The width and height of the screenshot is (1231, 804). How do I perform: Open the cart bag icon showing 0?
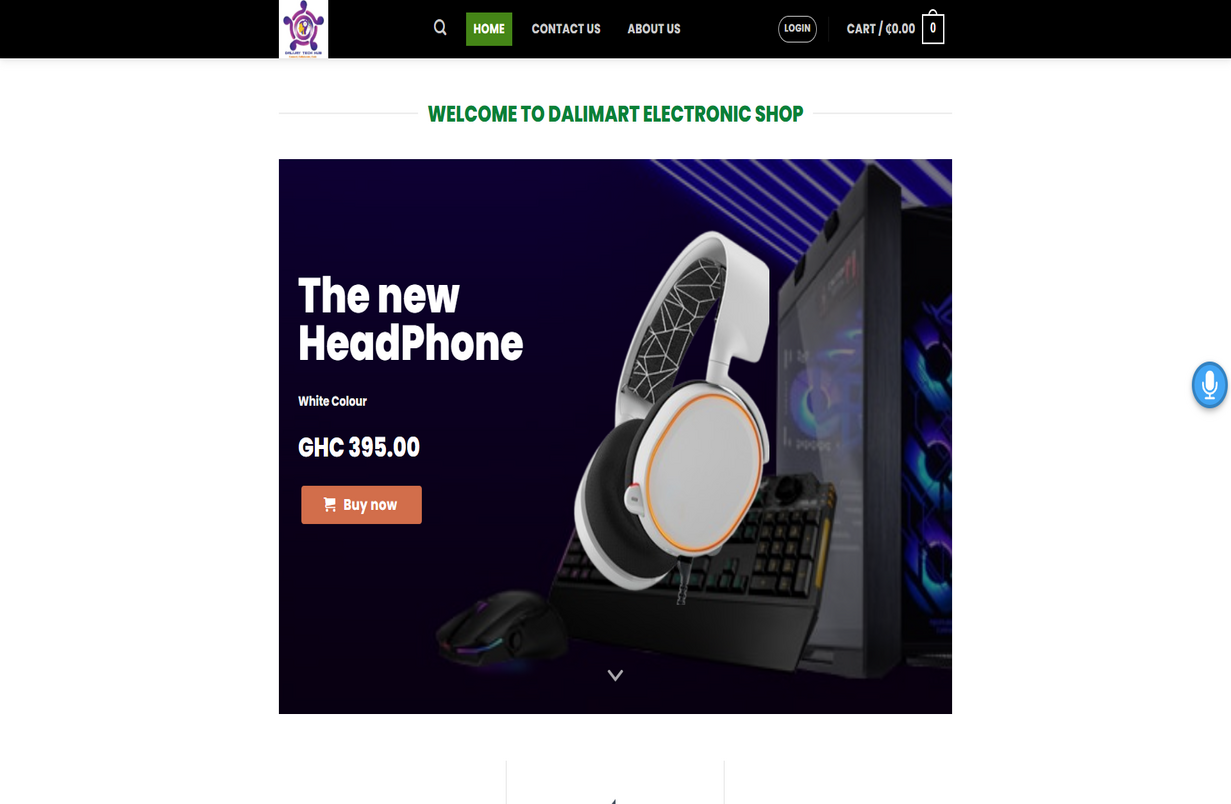pyautogui.click(x=933, y=28)
